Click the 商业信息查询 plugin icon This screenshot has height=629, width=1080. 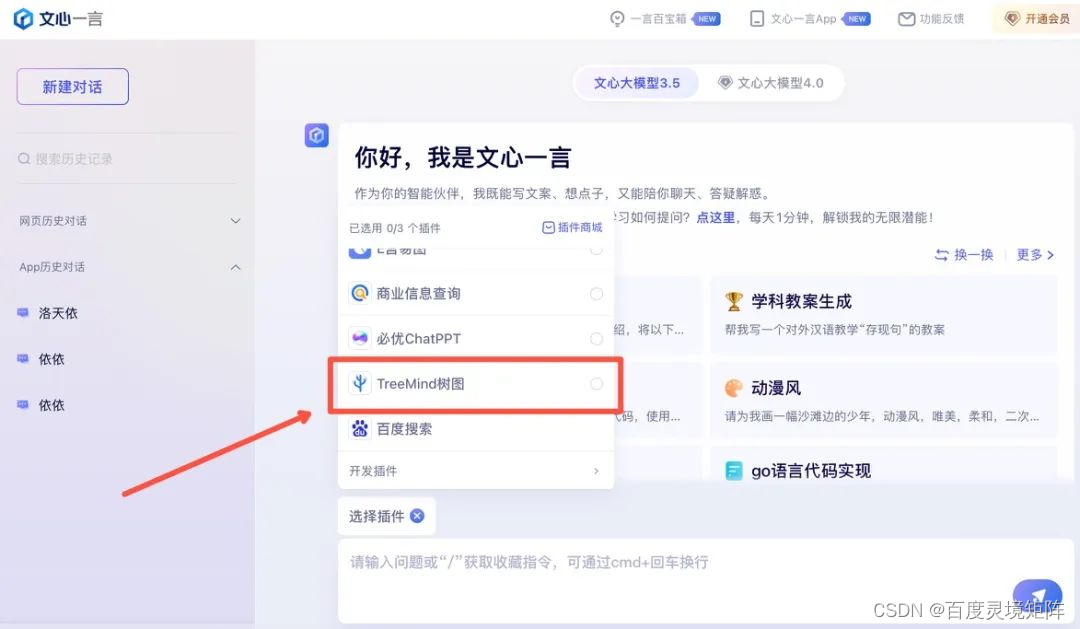coord(360,293)
